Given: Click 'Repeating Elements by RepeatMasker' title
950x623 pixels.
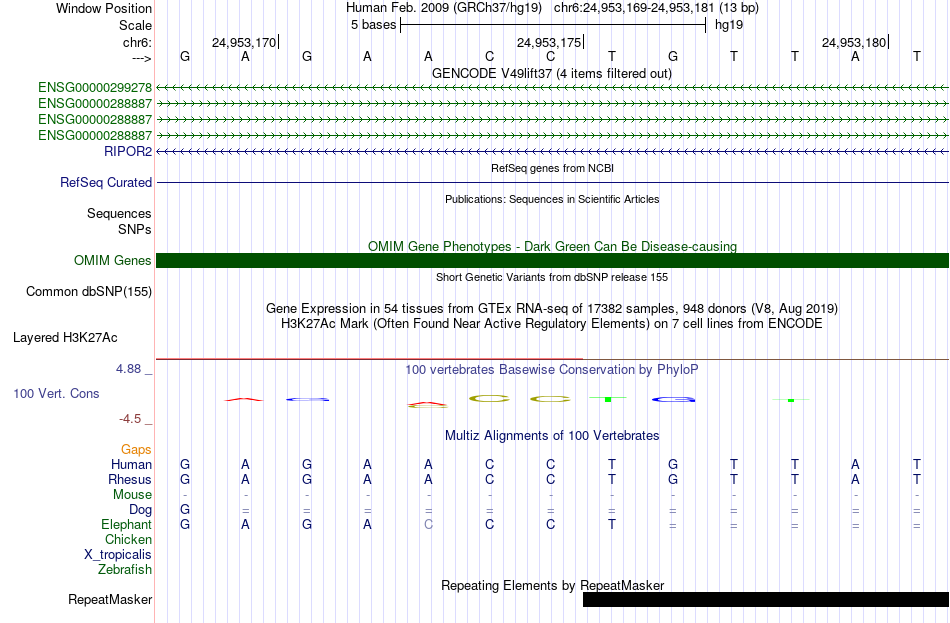Looking at the screenshot, I should [552, 585].
